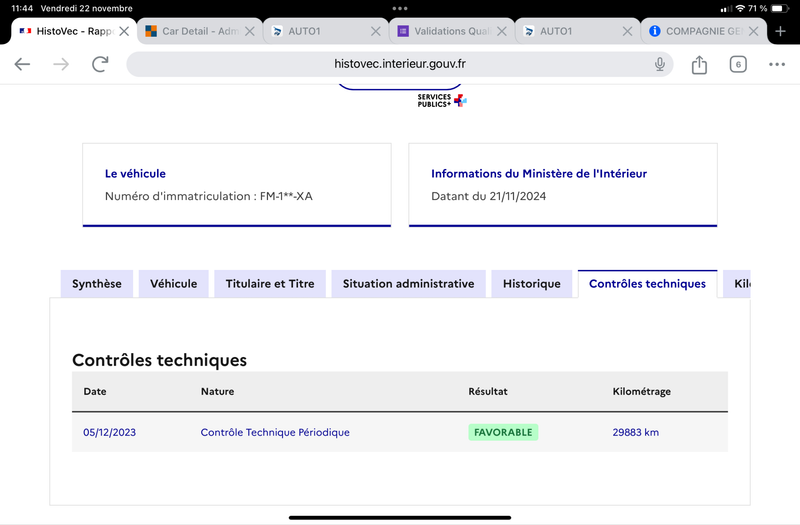
Task: Click the Le véhicule card heading
Action: coord(135,173)
